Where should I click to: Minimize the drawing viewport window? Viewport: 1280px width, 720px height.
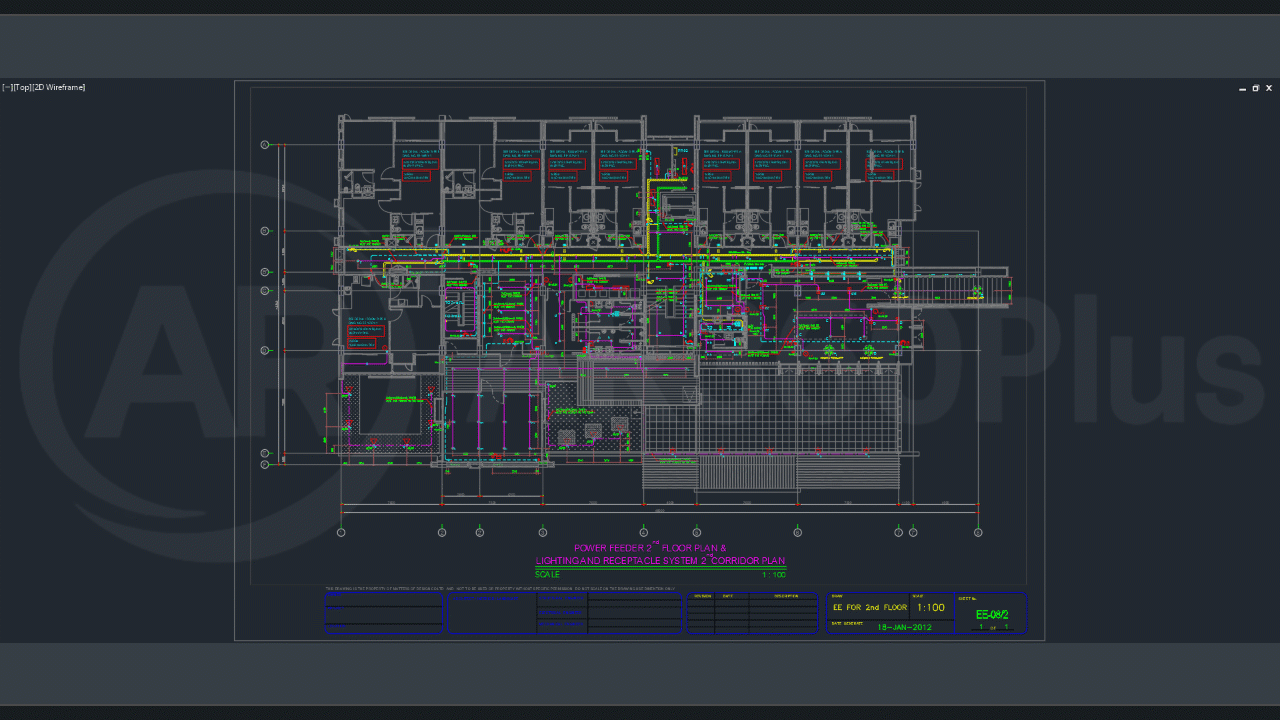point(1242,89)
